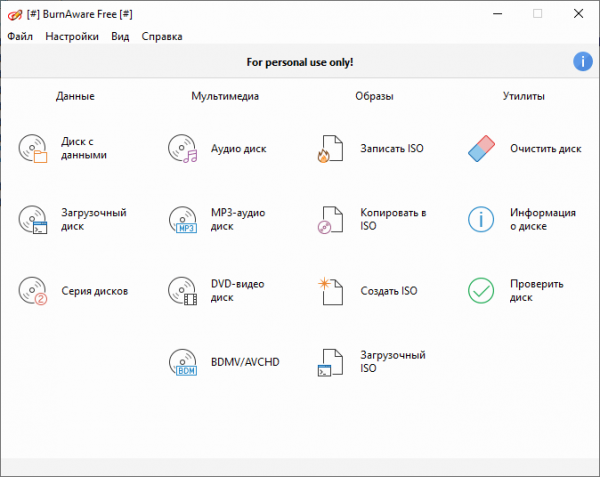This screenshot has width=600, height=477.
Task: Click the 'Проверить диск' label
Action: click(x=536, y=291)
